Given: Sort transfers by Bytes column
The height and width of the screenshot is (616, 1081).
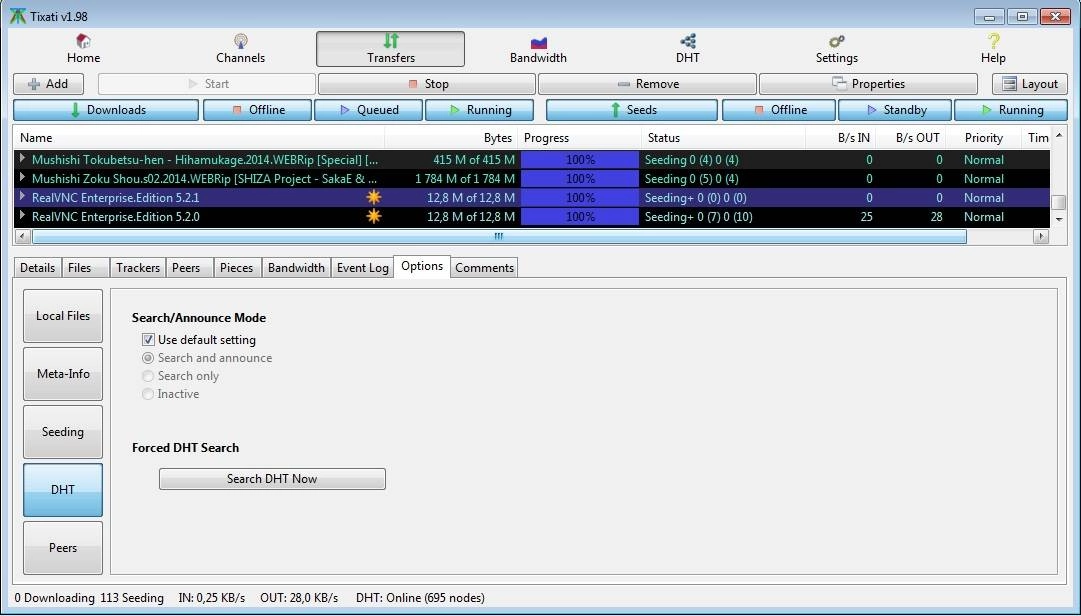Looking at the screenshot, I should (x=451, y=138).
